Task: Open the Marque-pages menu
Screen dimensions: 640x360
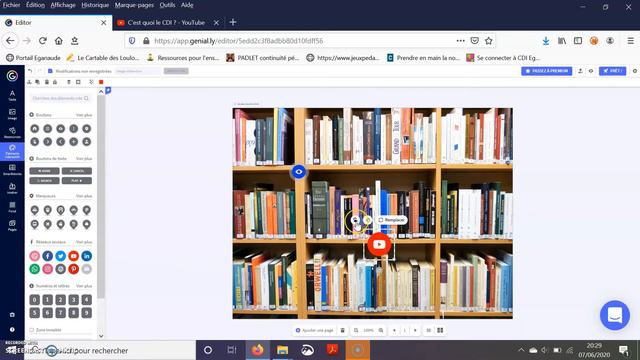Action: click(134, 5)
